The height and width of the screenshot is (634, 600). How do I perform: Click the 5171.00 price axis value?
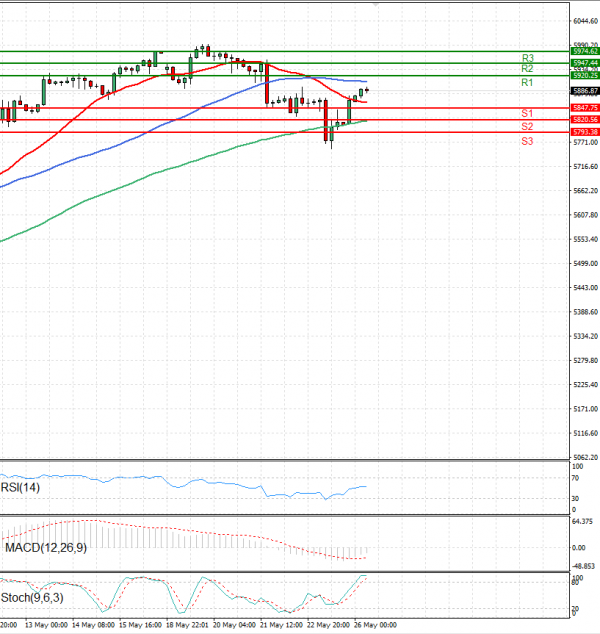point(585,409)
